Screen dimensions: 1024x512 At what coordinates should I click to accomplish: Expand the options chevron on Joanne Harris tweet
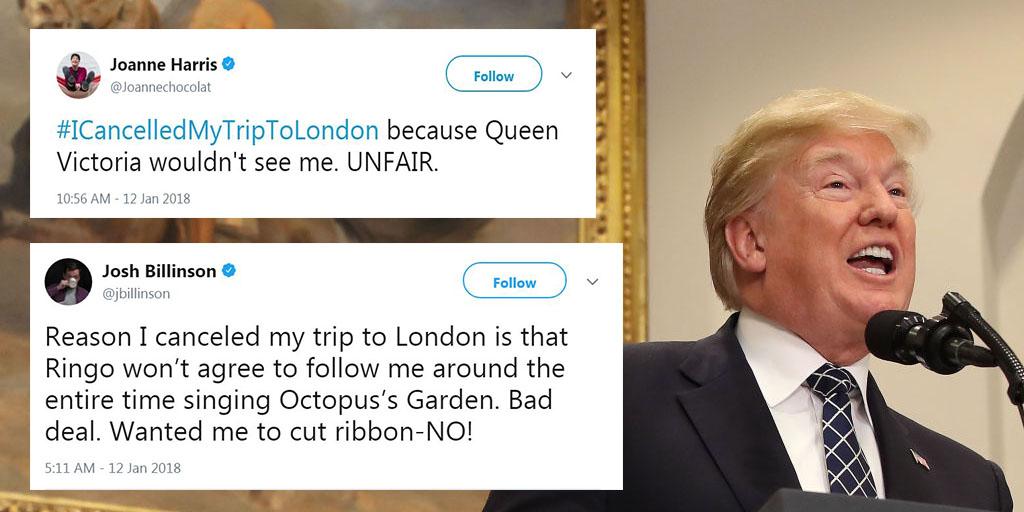(566, 75)
